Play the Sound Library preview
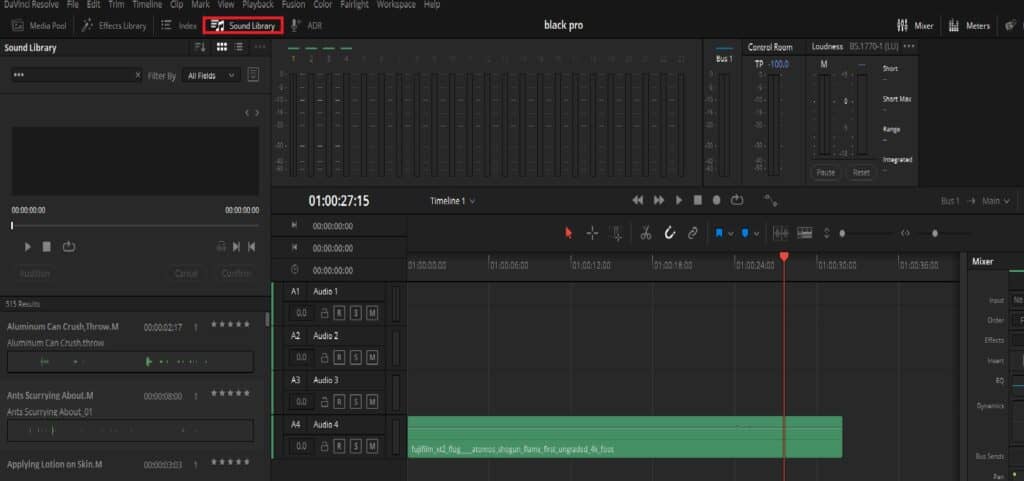 27,247
